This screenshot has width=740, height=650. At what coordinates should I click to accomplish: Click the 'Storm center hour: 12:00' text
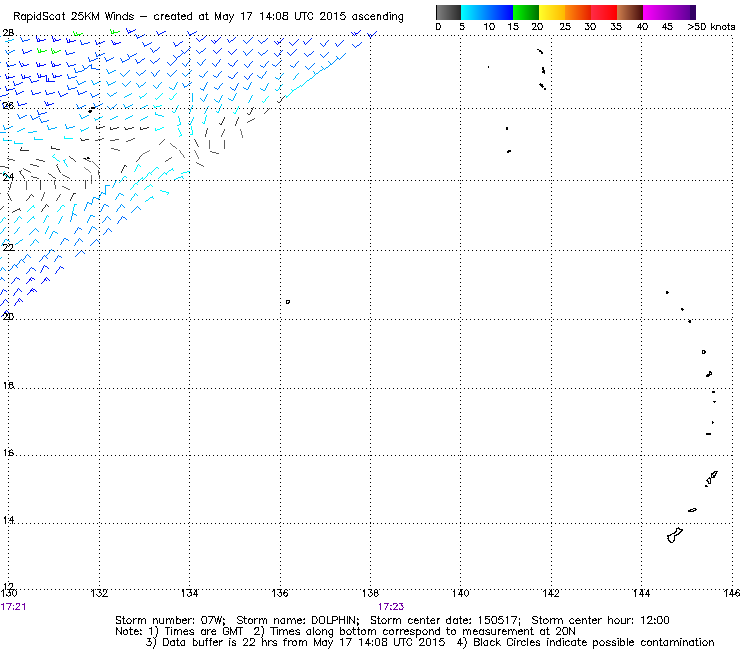pyautogui.click(x=600, y=620)
